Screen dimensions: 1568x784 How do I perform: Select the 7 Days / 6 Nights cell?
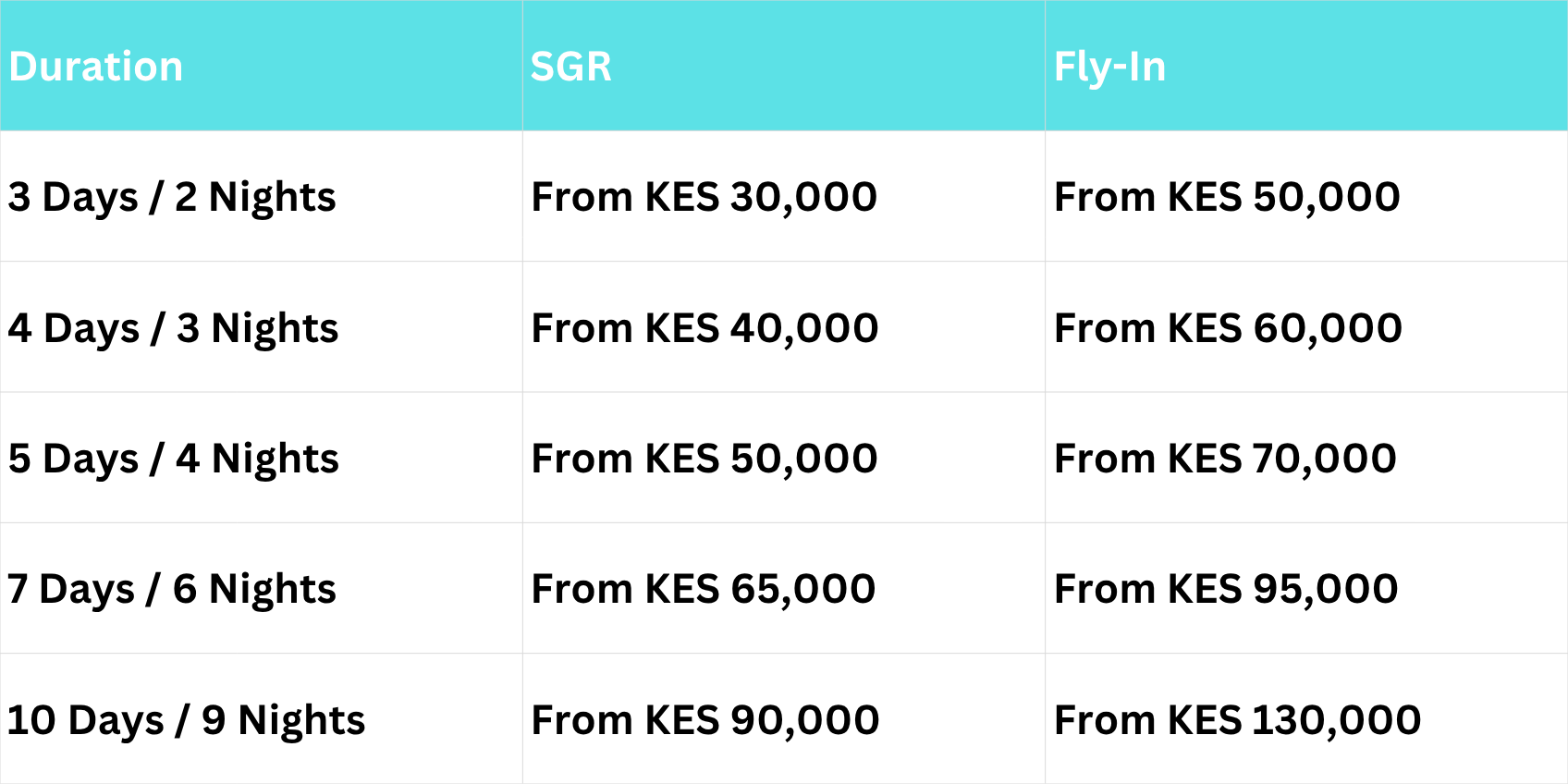click(x=171, y=589)
